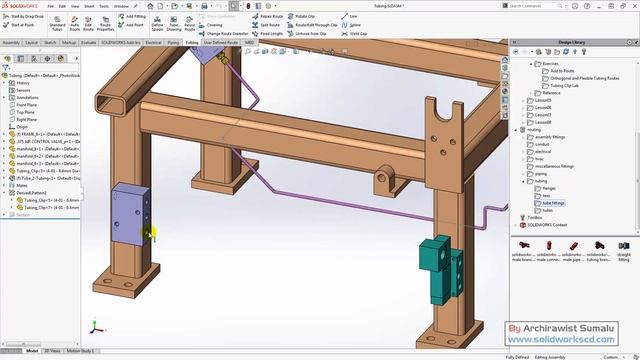
Task: Select the Spline sketch tool
Action: [351, 25]
